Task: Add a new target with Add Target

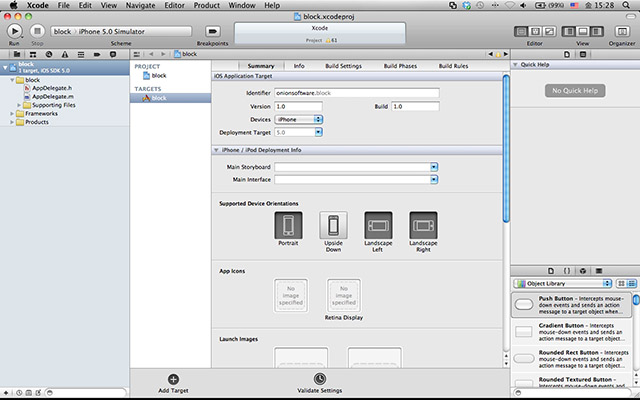Action: click(173, 384)
